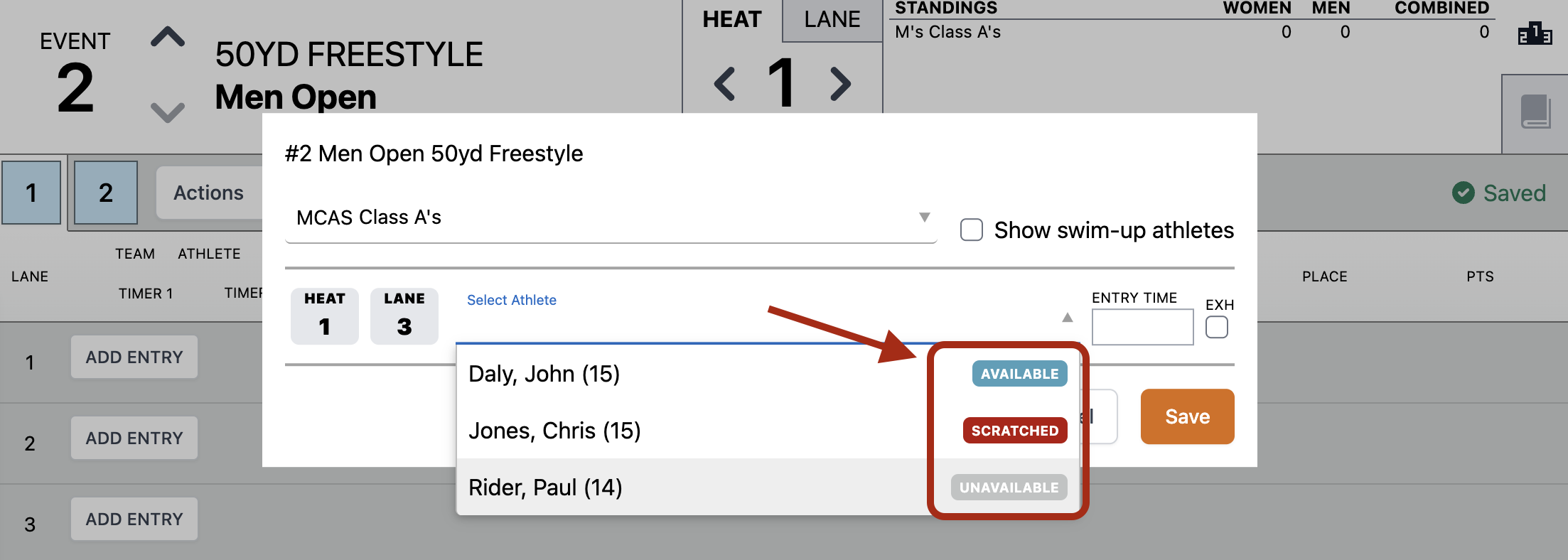Click the green Saved checkmark icon
The height and width of the screenshot is (560, 1568).
point(1463,193)
